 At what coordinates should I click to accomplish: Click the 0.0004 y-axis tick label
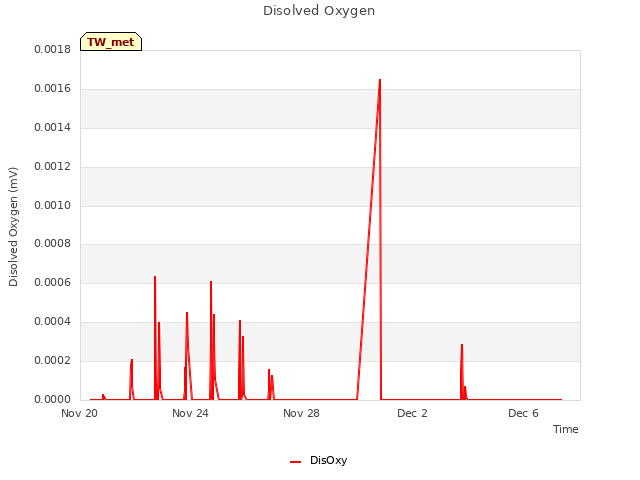tap(52, 322)
